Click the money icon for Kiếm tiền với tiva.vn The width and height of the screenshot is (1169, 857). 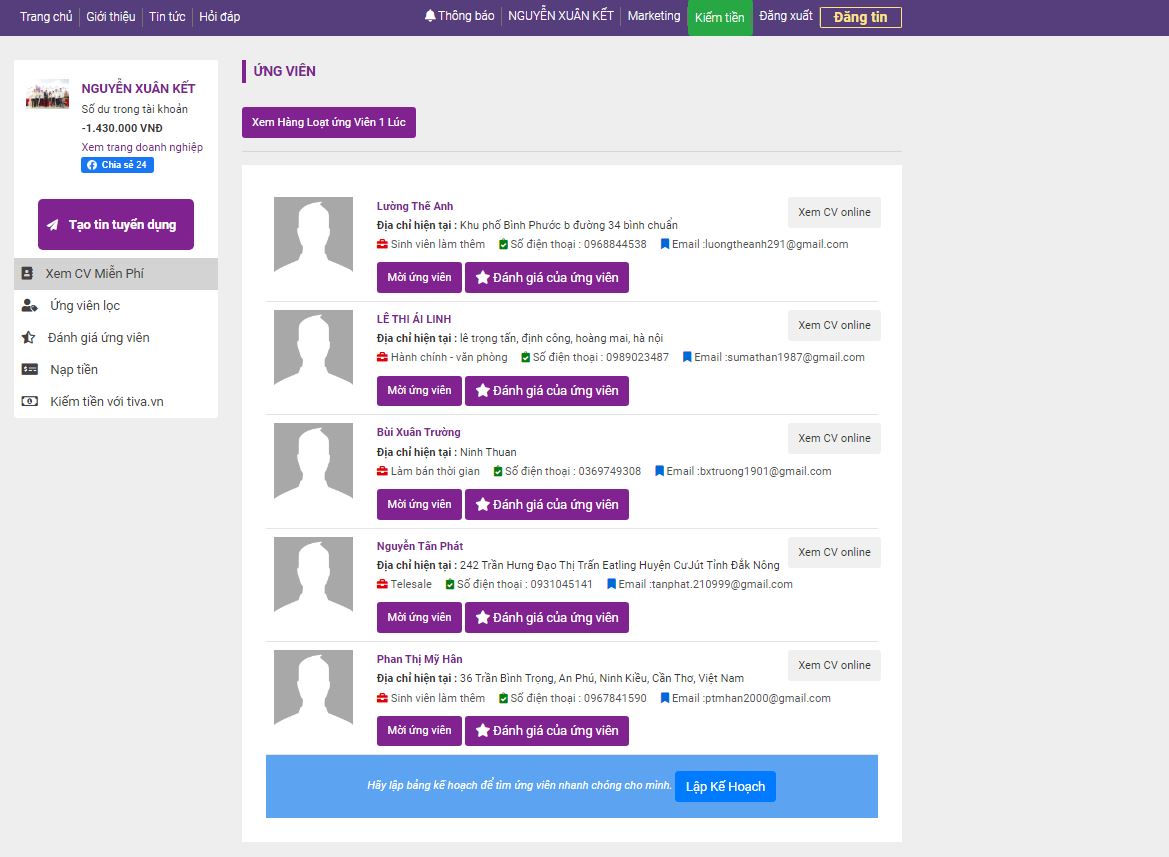30,402
